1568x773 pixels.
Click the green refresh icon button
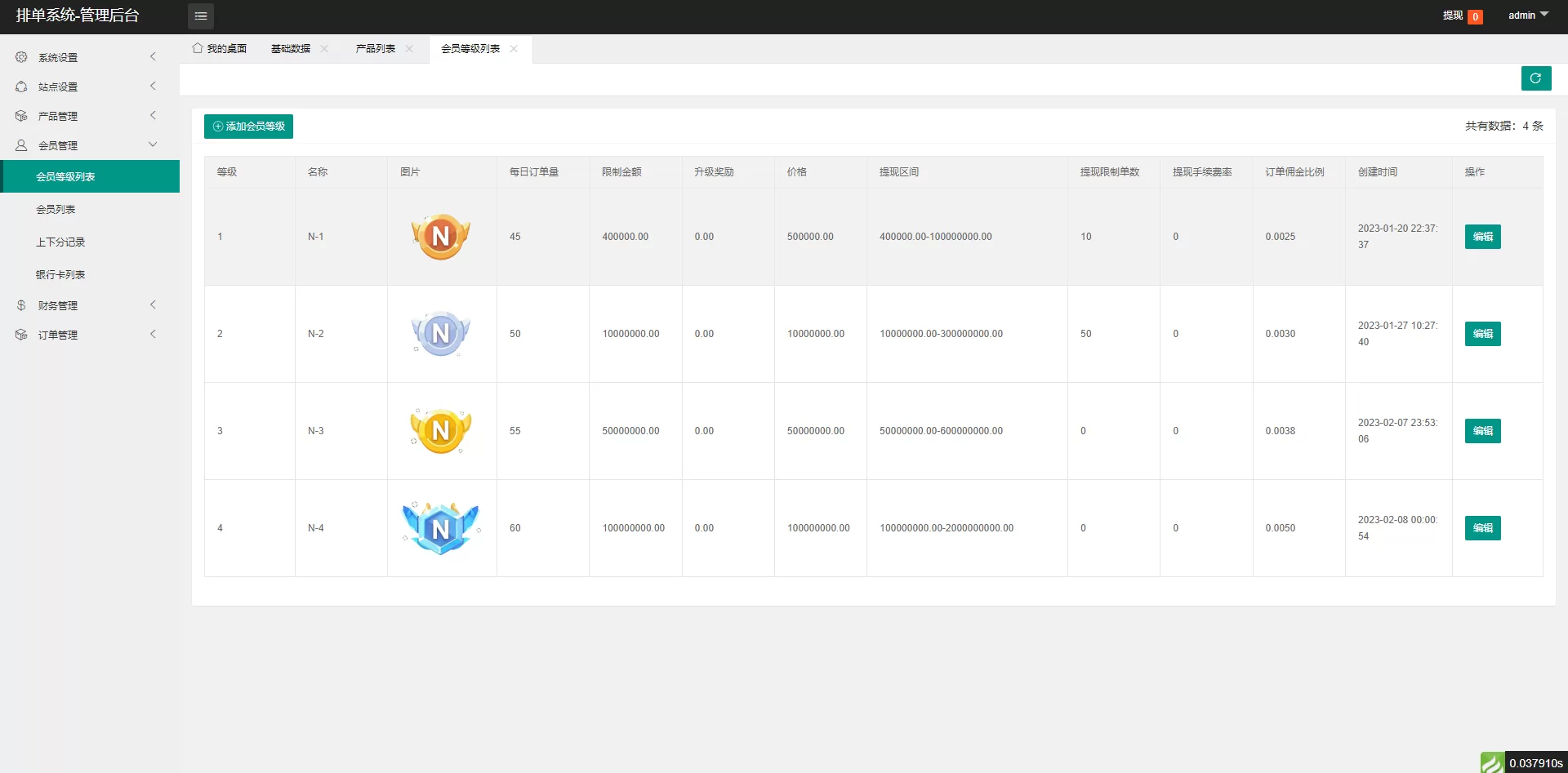(1535, 78)
